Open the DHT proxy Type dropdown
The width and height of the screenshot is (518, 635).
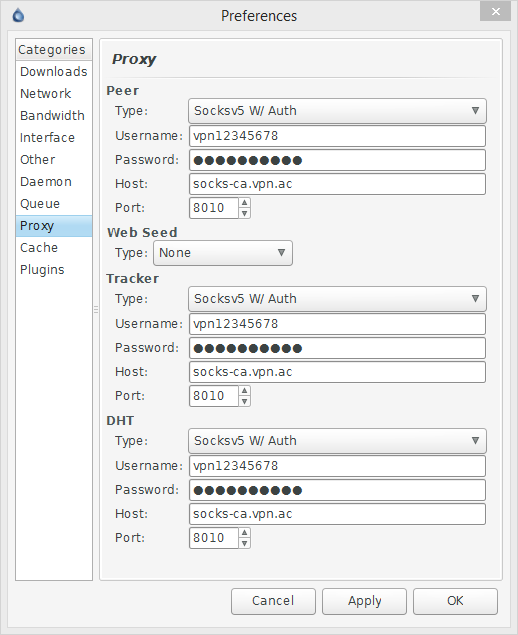[x=337, y=441]
